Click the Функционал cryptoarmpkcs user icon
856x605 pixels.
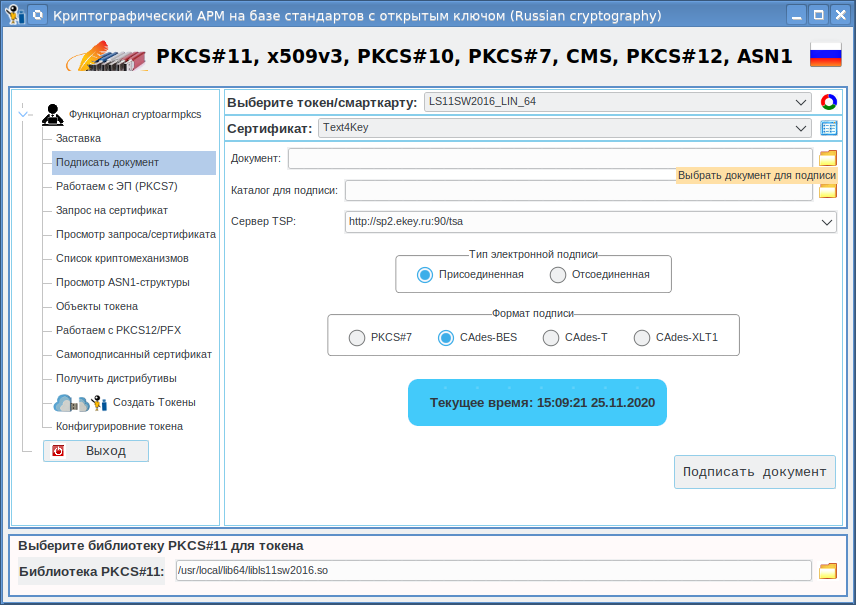click(x=53, y=114)
